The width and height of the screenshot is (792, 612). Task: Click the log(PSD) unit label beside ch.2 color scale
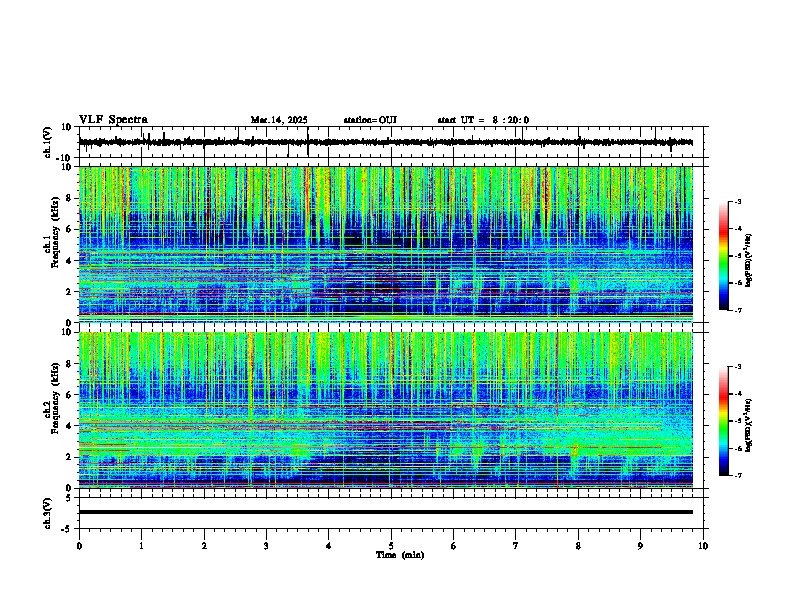[749, 425]
